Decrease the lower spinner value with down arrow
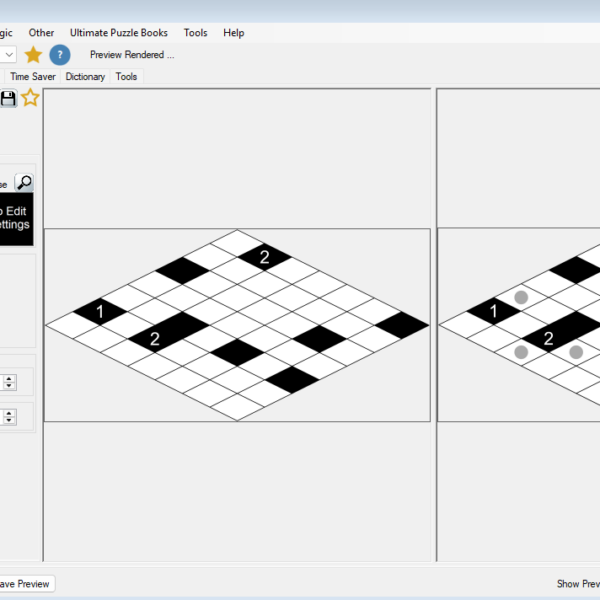The width and height of the screenshot is (600, 600). pyautogui.click(x=9, y=419)
